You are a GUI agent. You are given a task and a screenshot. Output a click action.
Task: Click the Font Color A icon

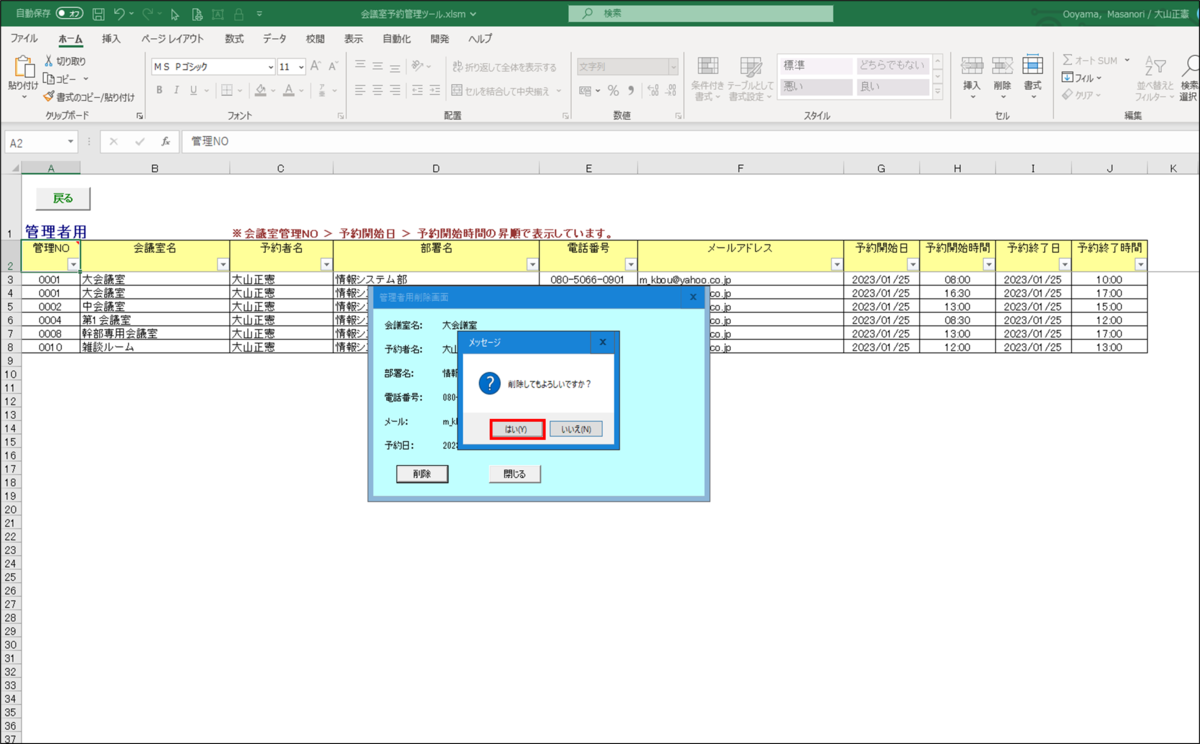pos(288,90)
